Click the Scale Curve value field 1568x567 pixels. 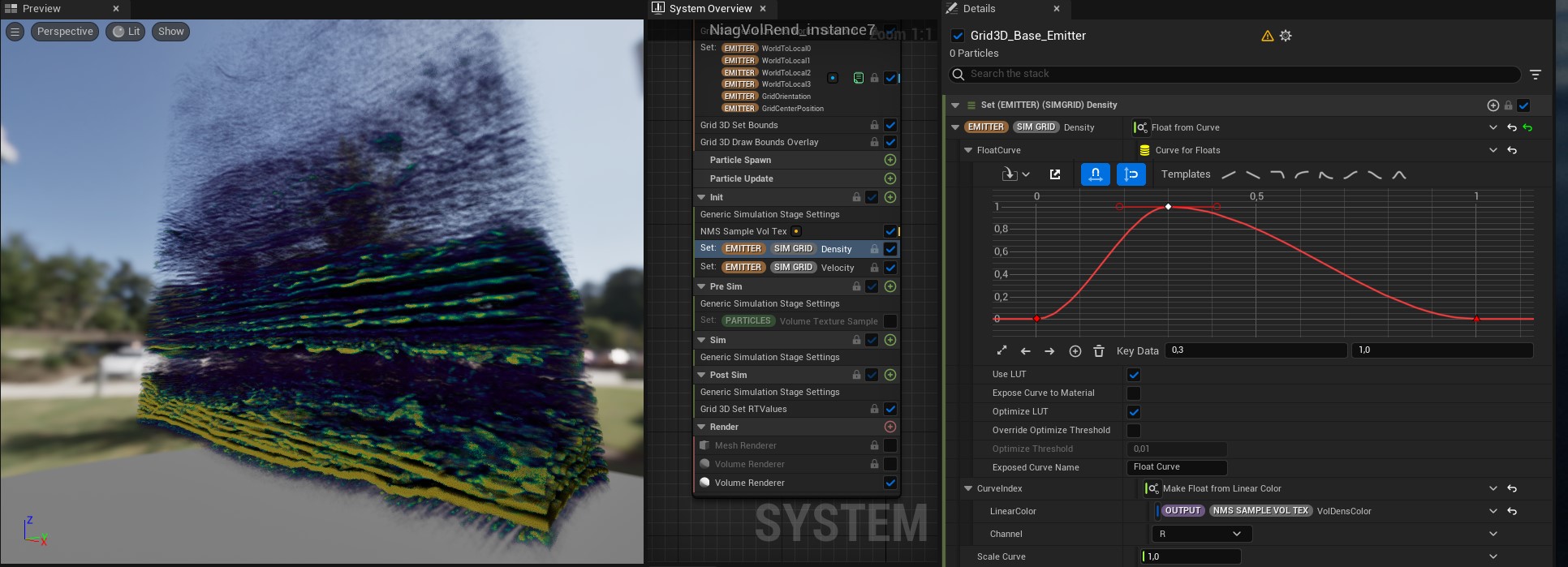click(x=1191, y=556)
